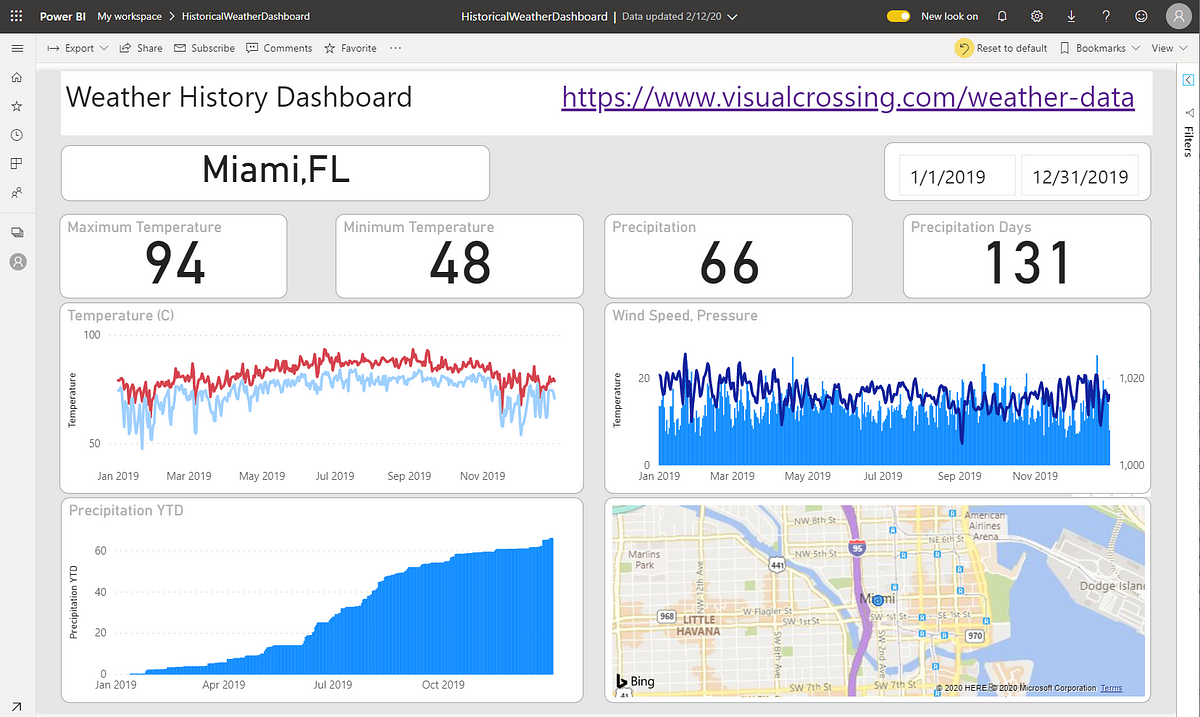
Task: Click the Wind Speed, Pressure chart title
Action: 685,315
